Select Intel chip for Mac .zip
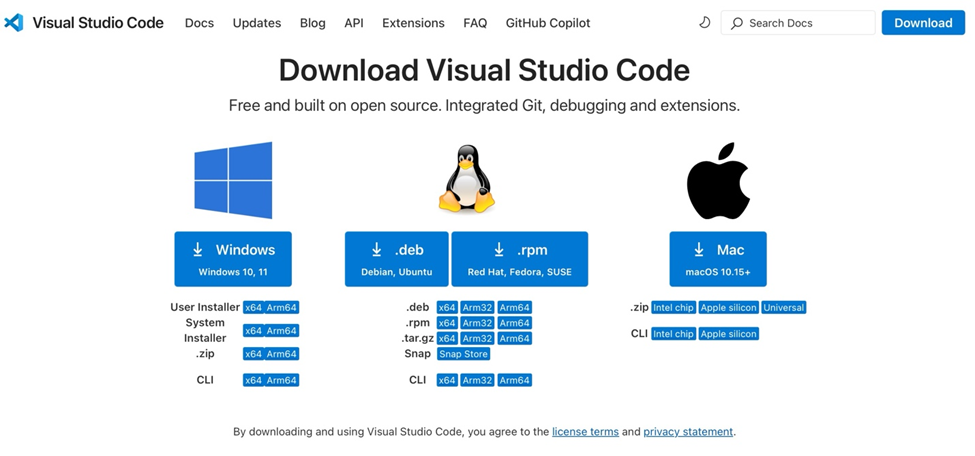Image resolution: width=975 pixels, height=456 pixels. pyautogui.click(x=673, y=307)
